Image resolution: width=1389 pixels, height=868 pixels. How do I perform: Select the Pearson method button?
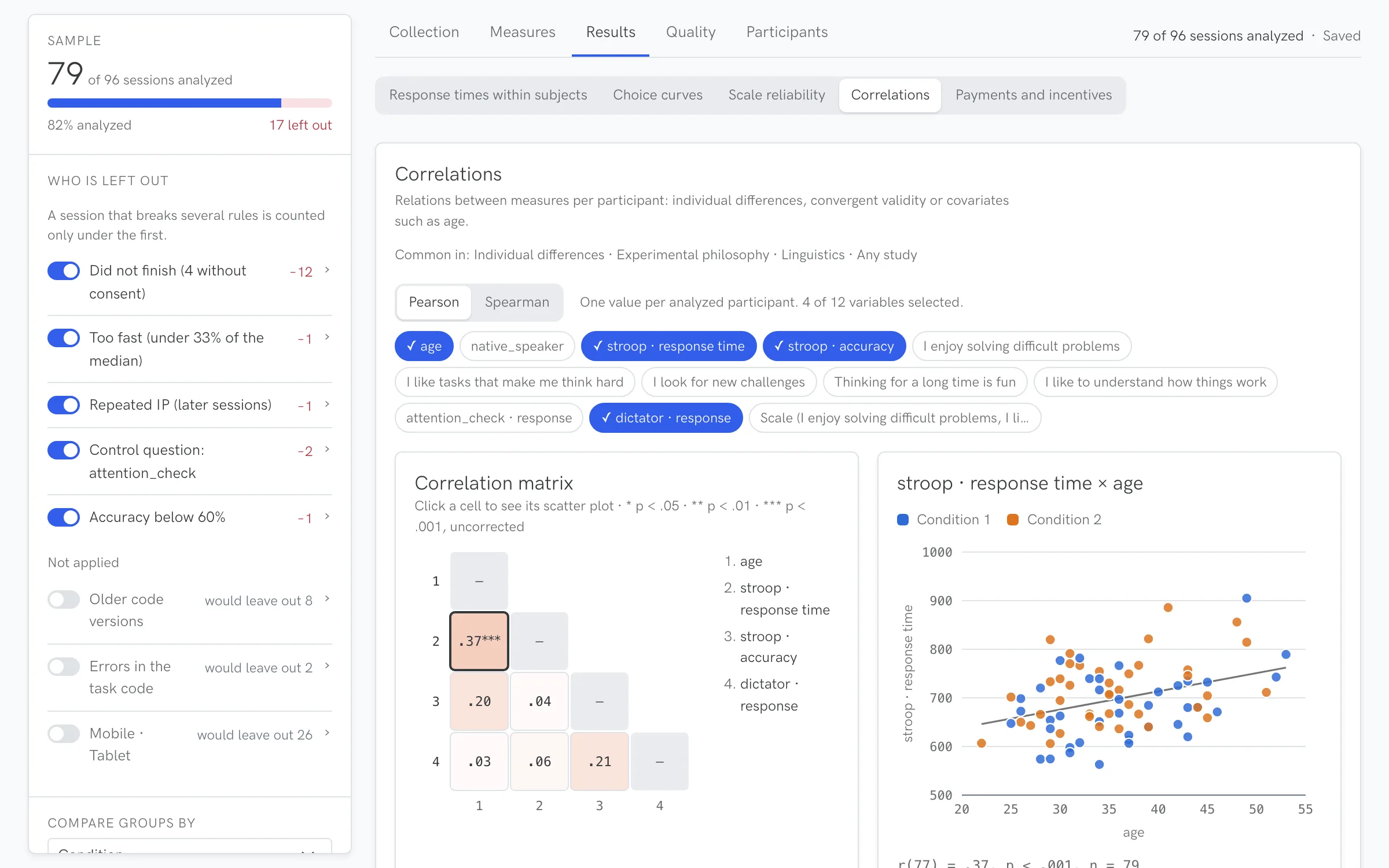434,302
